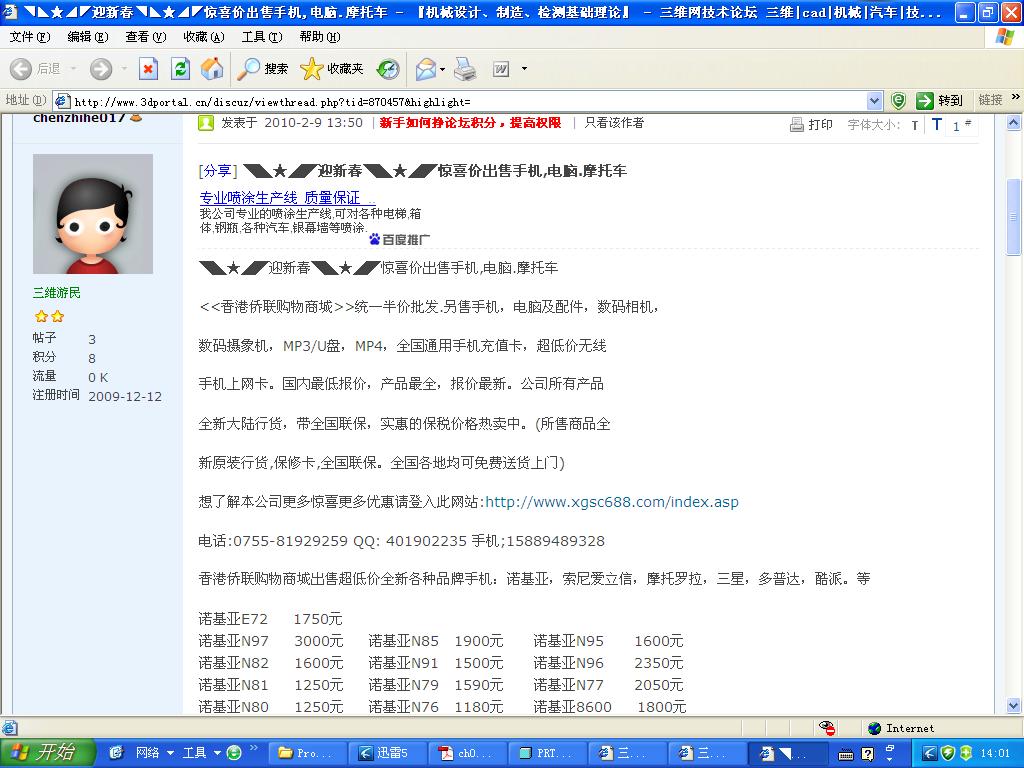Click the [分享] category tag link
Image resolution: width=1024 pixels, height=768 pixels.
pyautogui.click(x=217, y=171)
